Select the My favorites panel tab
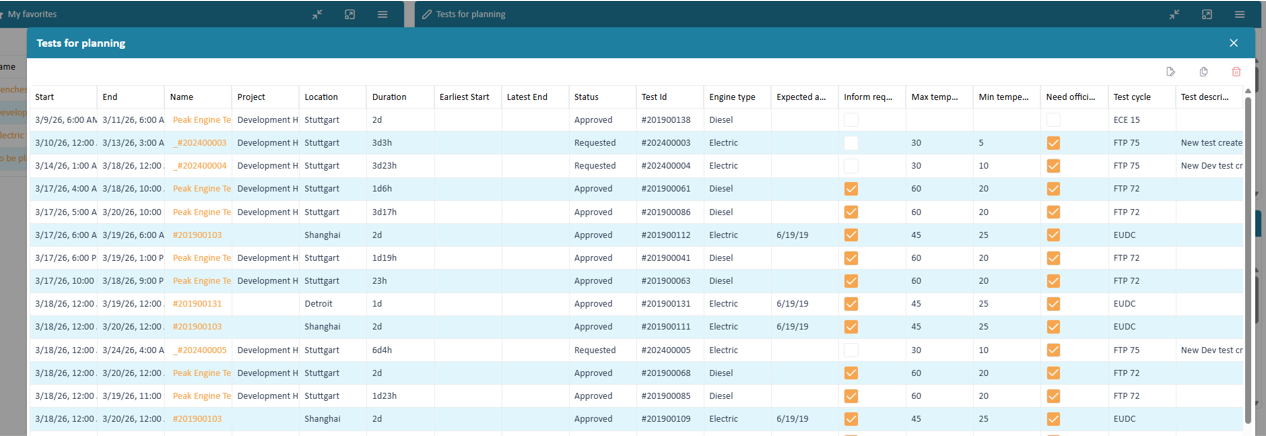1266x436 pixels. tap(32, 14)
